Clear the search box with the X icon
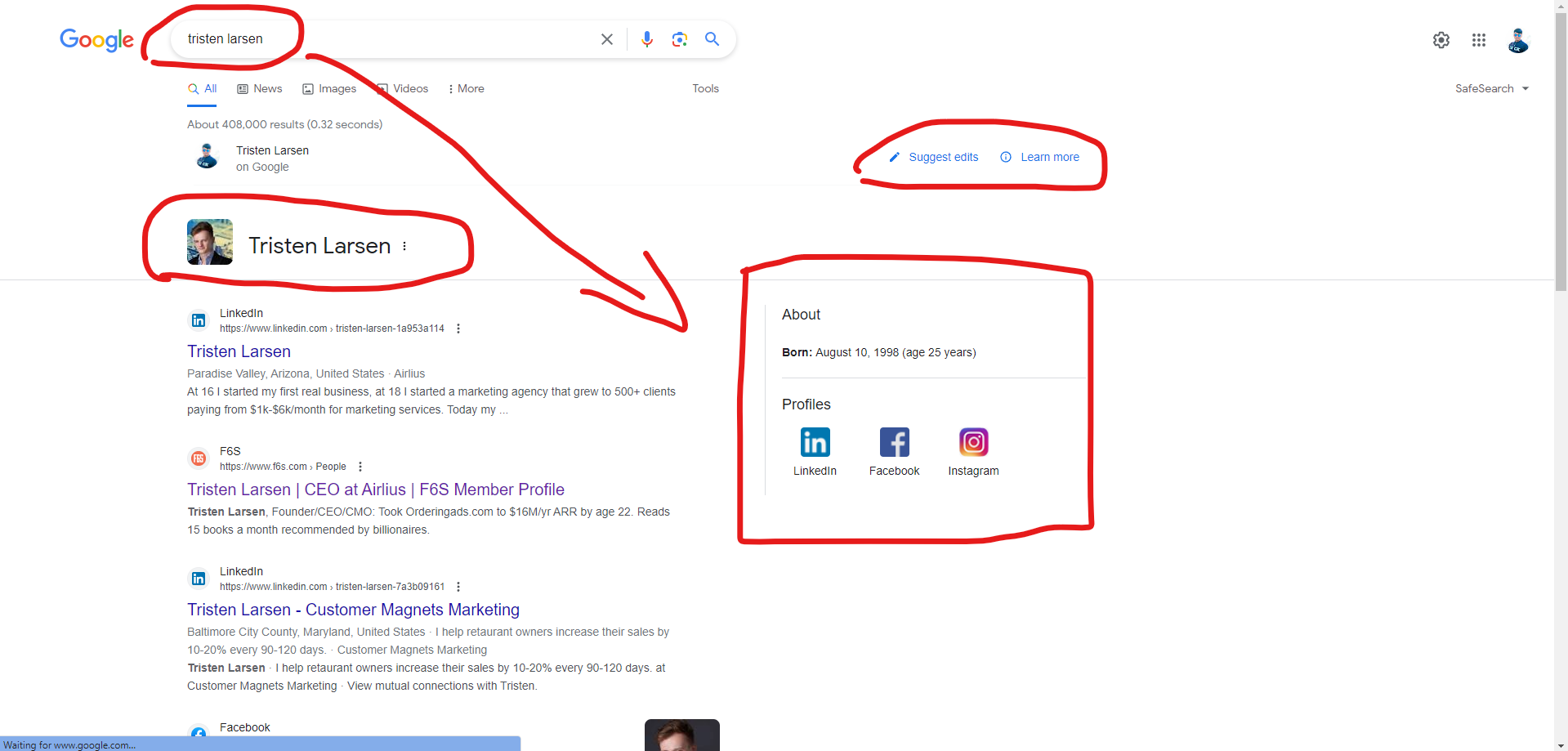1568x751 pixels. (607, 39)
